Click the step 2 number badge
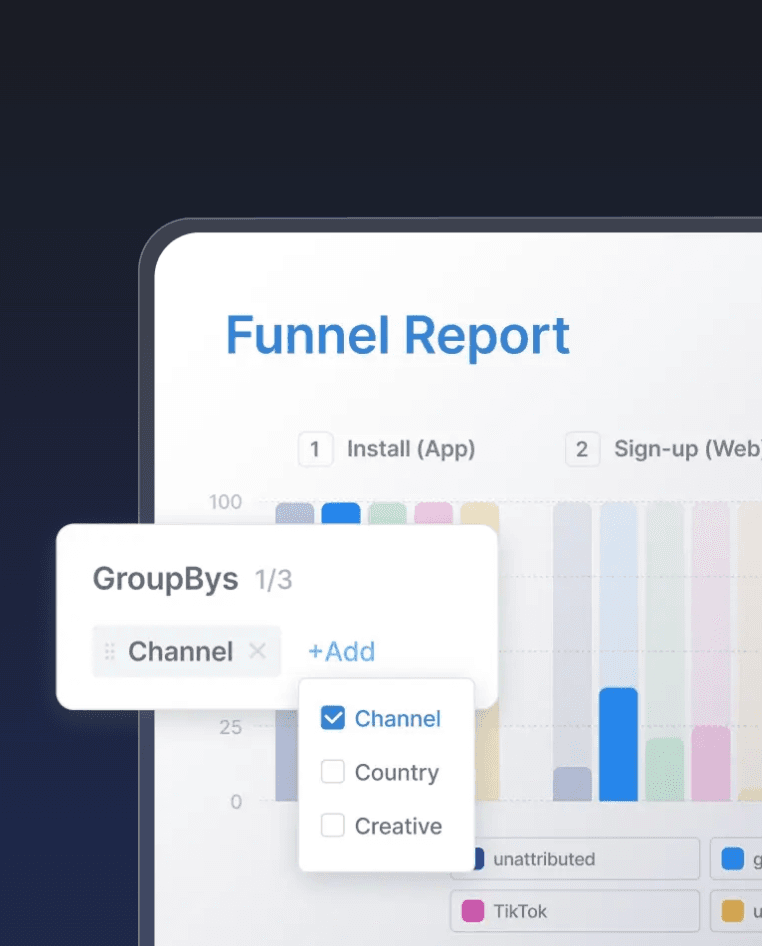Screen dimensions: 762x946 pyautogui.click(x=582, y=449)
